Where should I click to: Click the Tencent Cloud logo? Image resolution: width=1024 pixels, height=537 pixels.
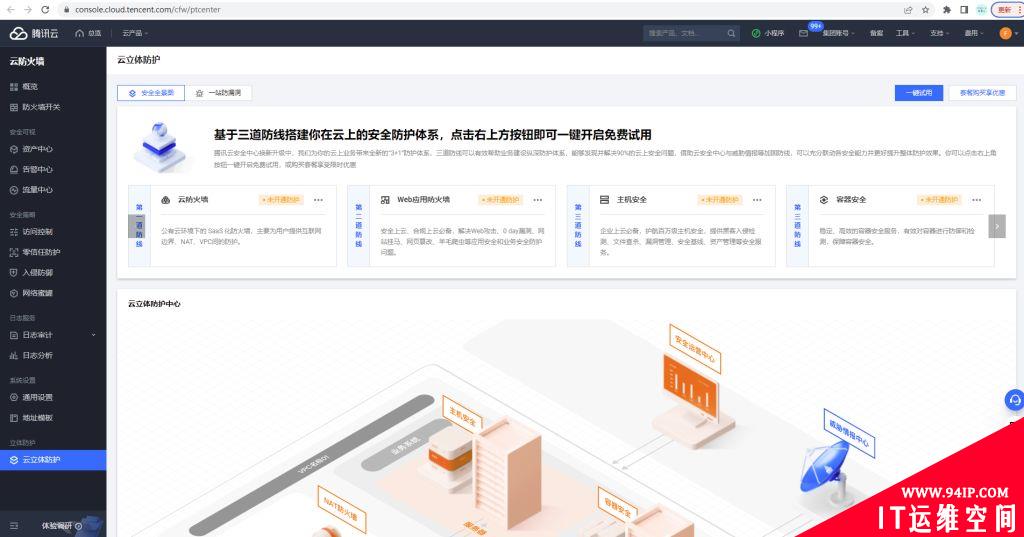[x=34, y=33]
